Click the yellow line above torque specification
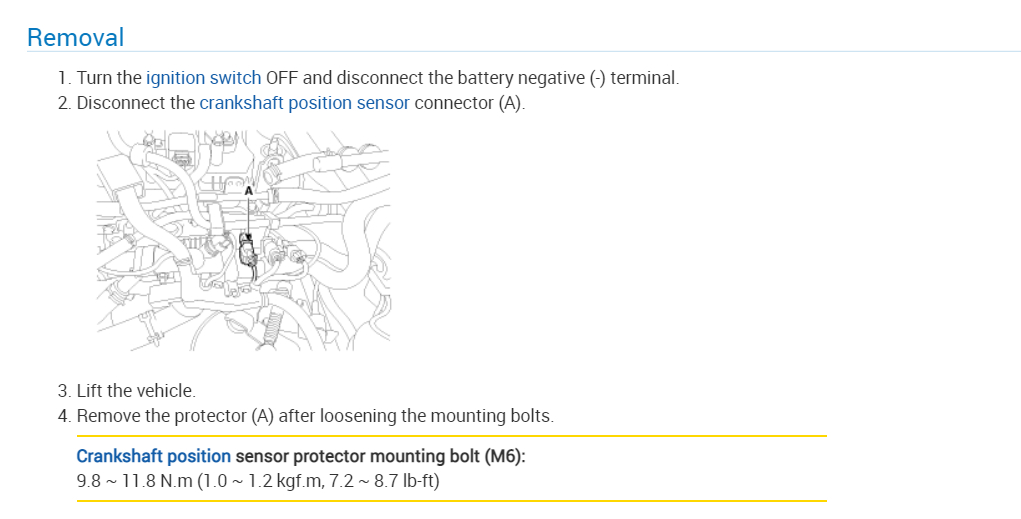The height and width of the screenshot is (519, 1021). pyautogui.click(x=450, y=436)
